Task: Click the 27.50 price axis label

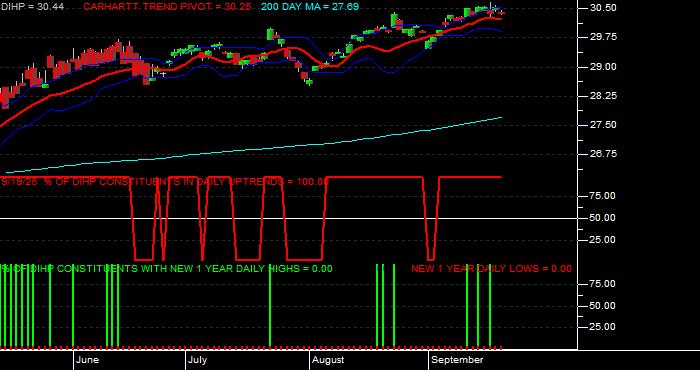Action: (x=604, y=125)
